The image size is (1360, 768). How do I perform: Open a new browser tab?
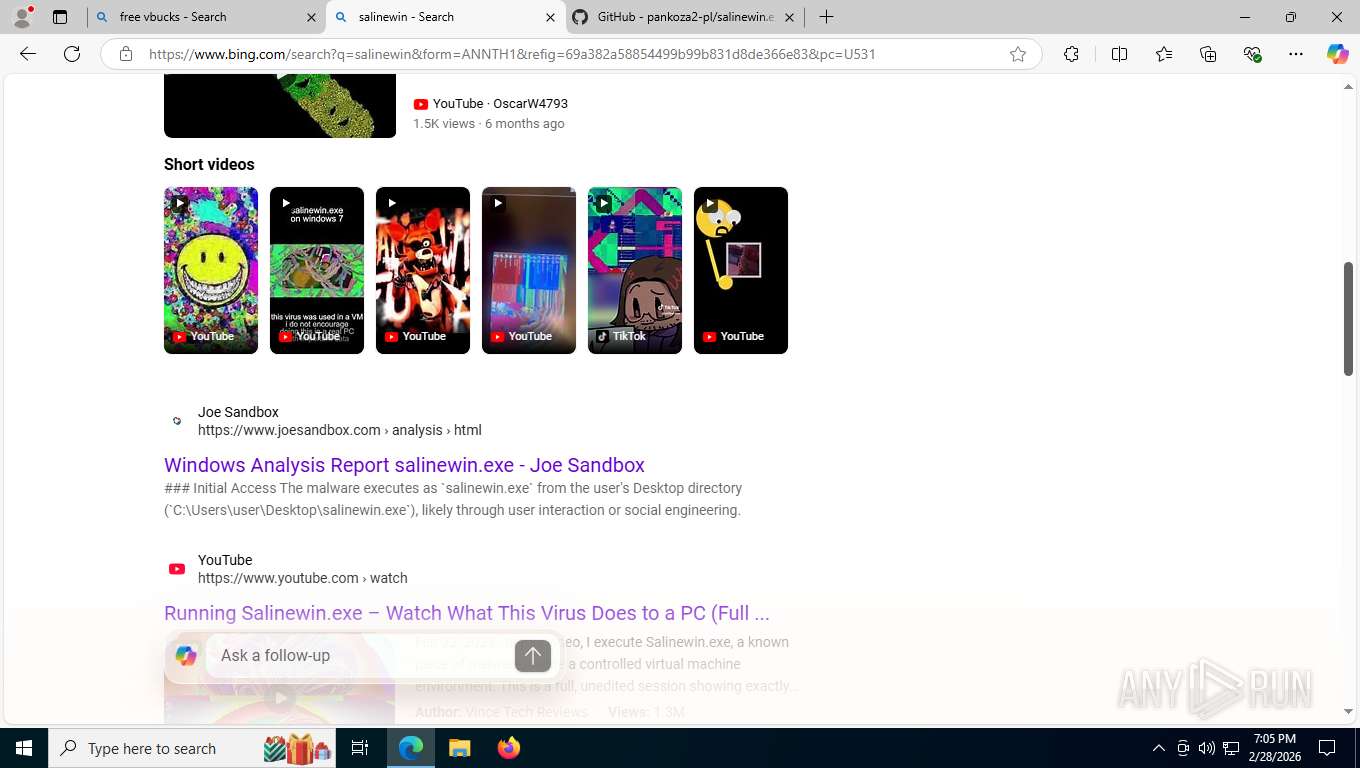(x=826, y=17)
